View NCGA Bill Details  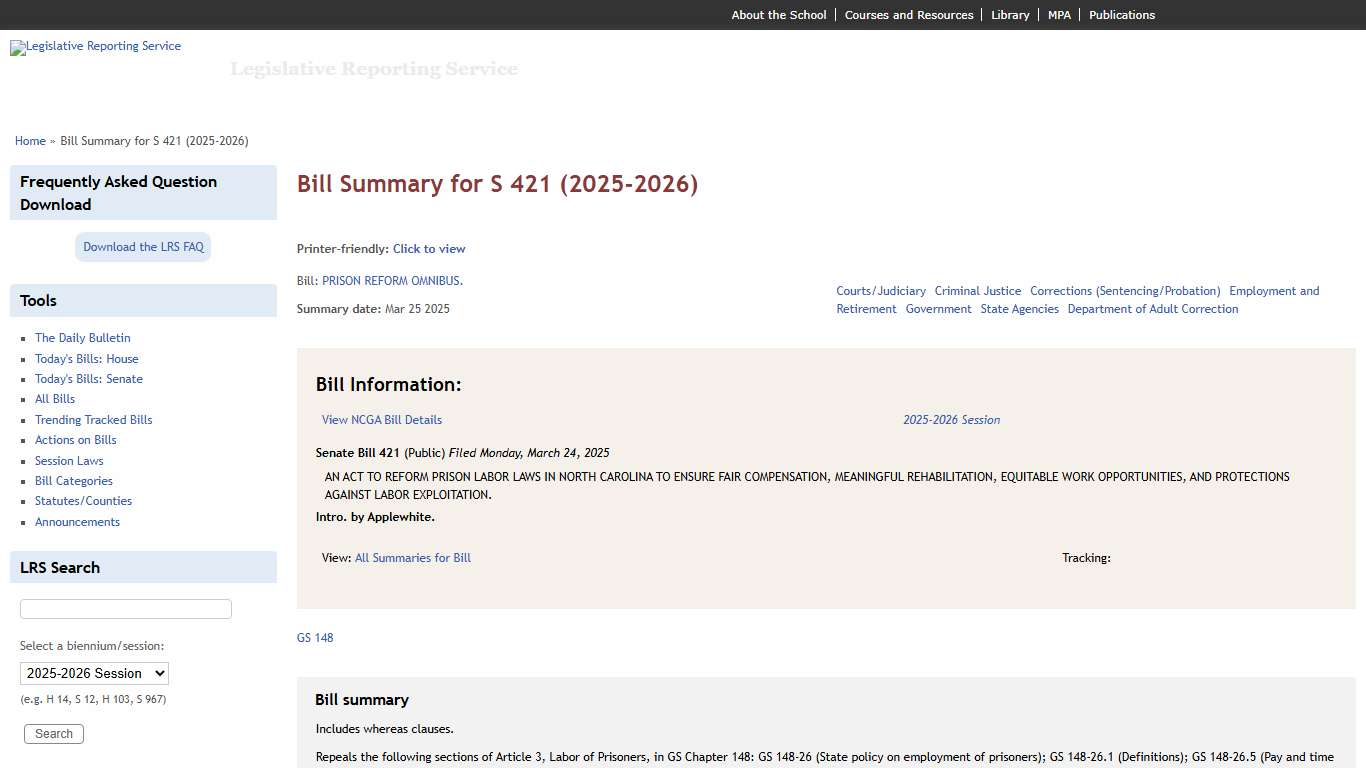(381, 419)
